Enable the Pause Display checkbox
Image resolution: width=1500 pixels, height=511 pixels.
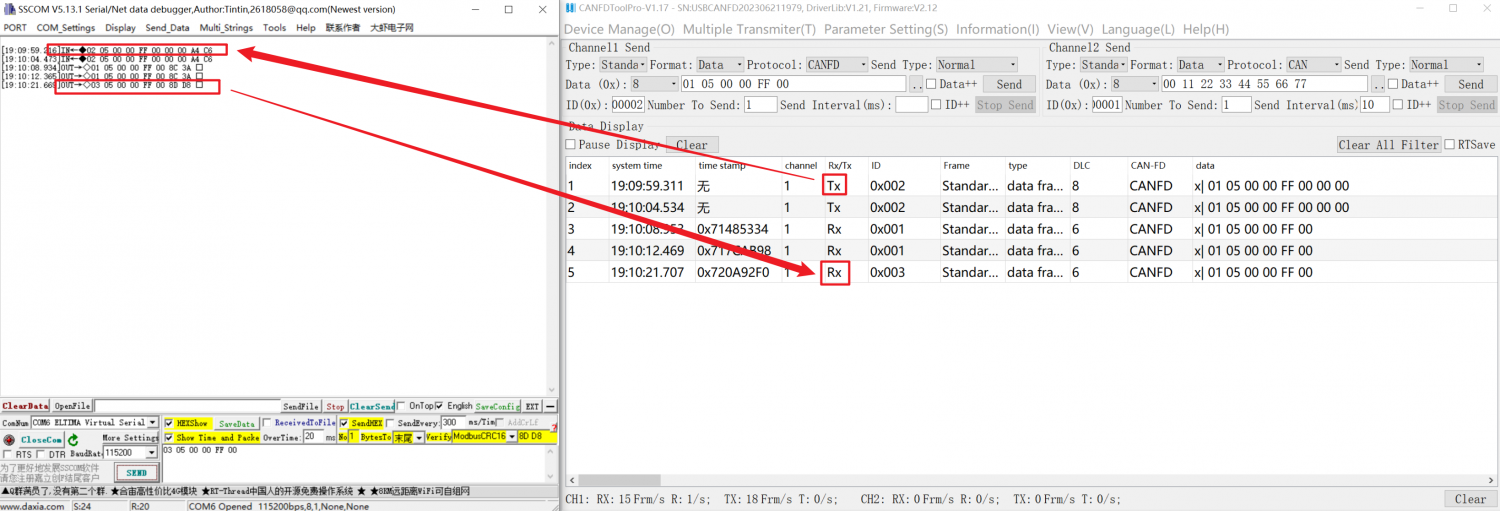pos(571,145)
